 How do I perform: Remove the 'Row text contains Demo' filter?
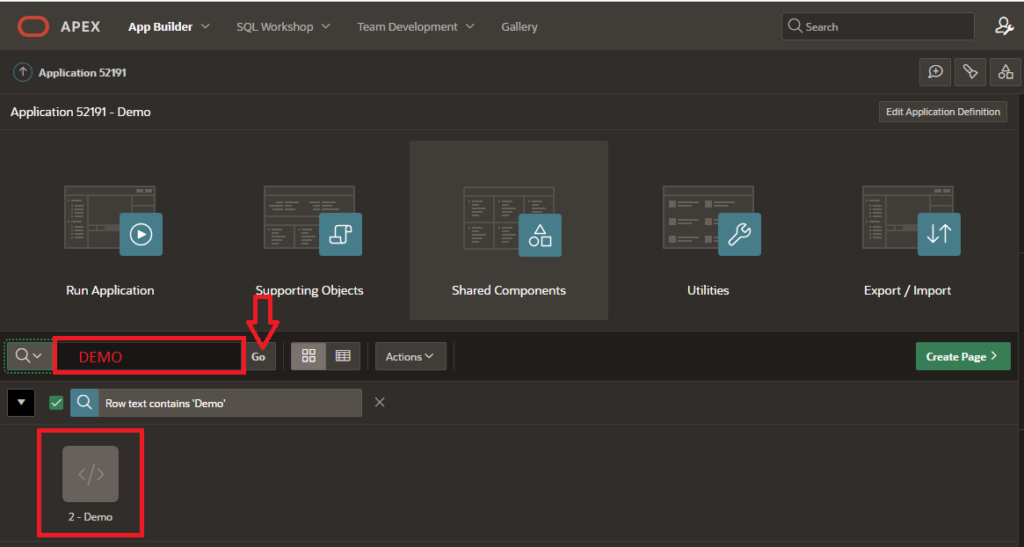[379, 402]
